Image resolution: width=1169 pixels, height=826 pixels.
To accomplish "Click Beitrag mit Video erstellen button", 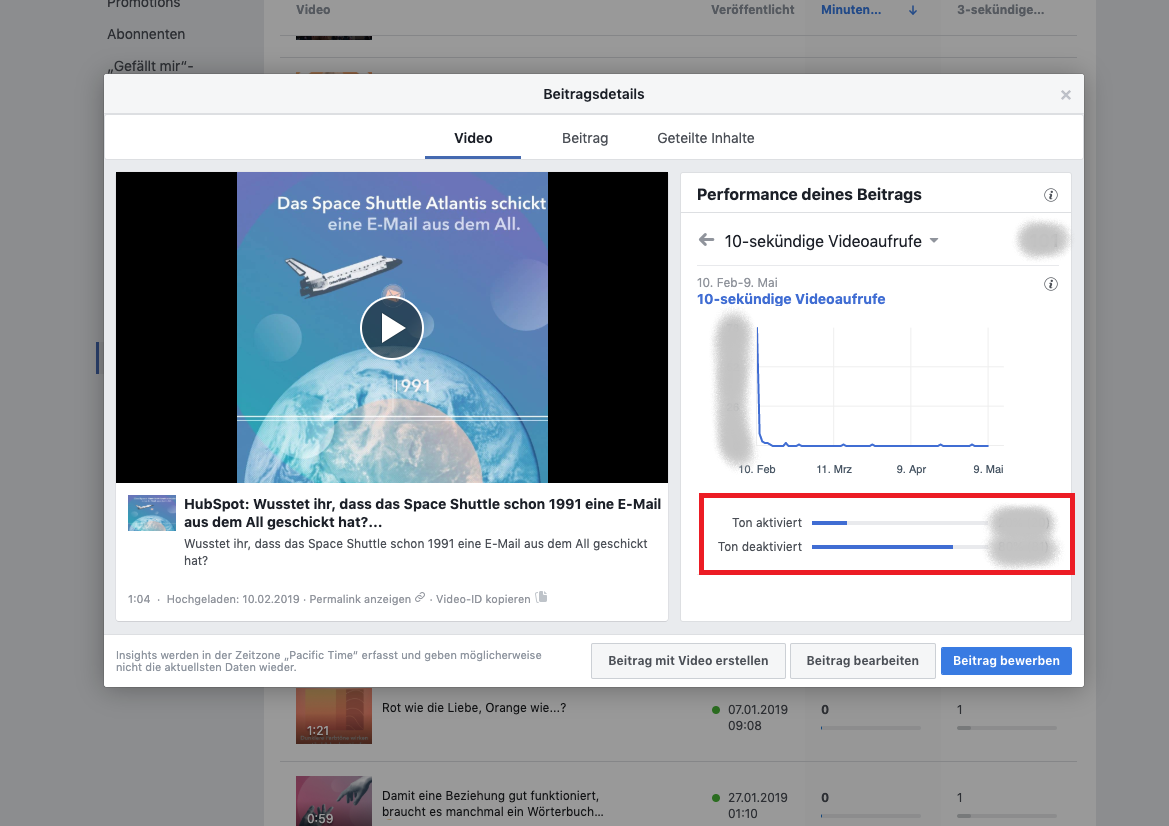I will [688, 661].
